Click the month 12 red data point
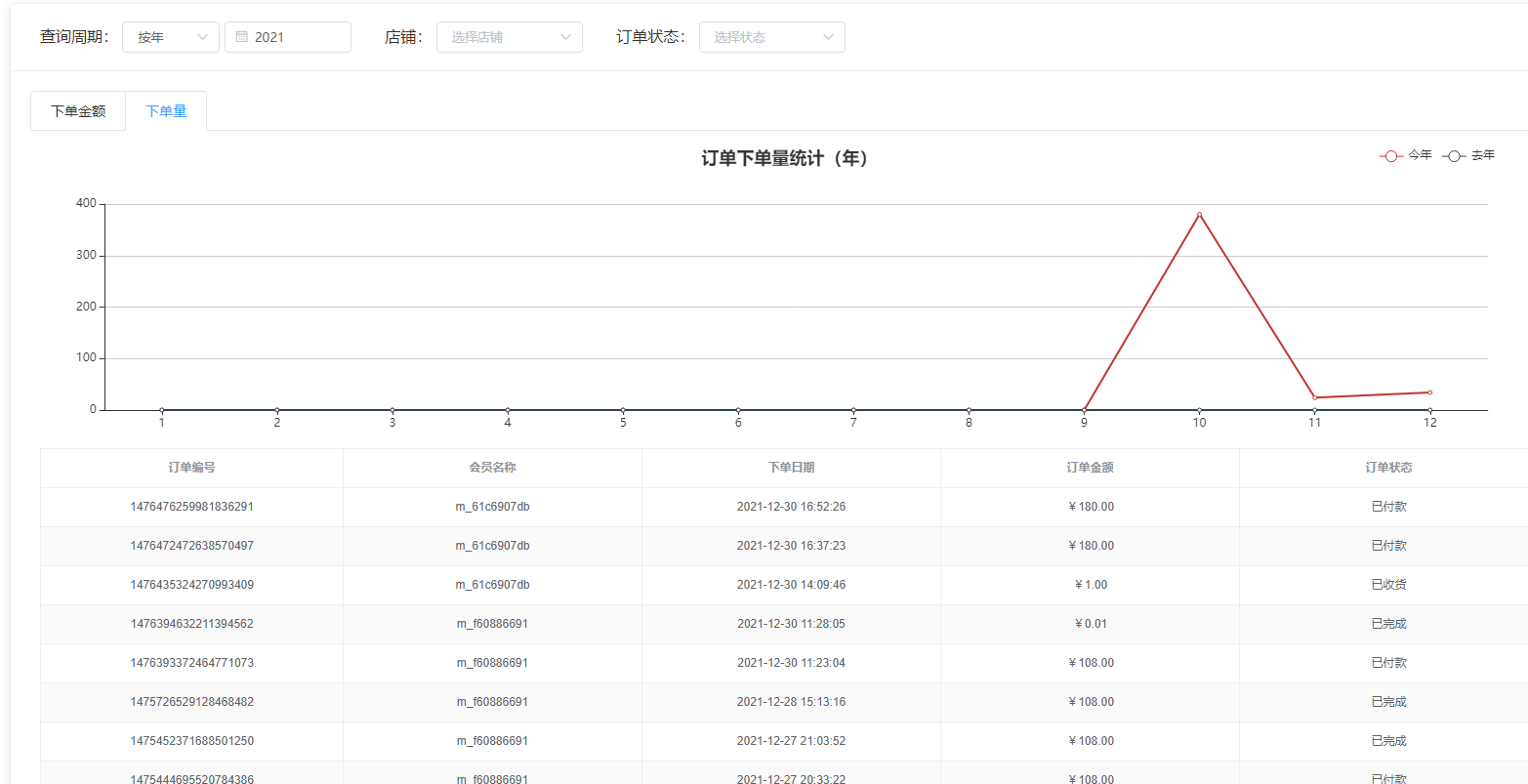 pos(1429,392)
